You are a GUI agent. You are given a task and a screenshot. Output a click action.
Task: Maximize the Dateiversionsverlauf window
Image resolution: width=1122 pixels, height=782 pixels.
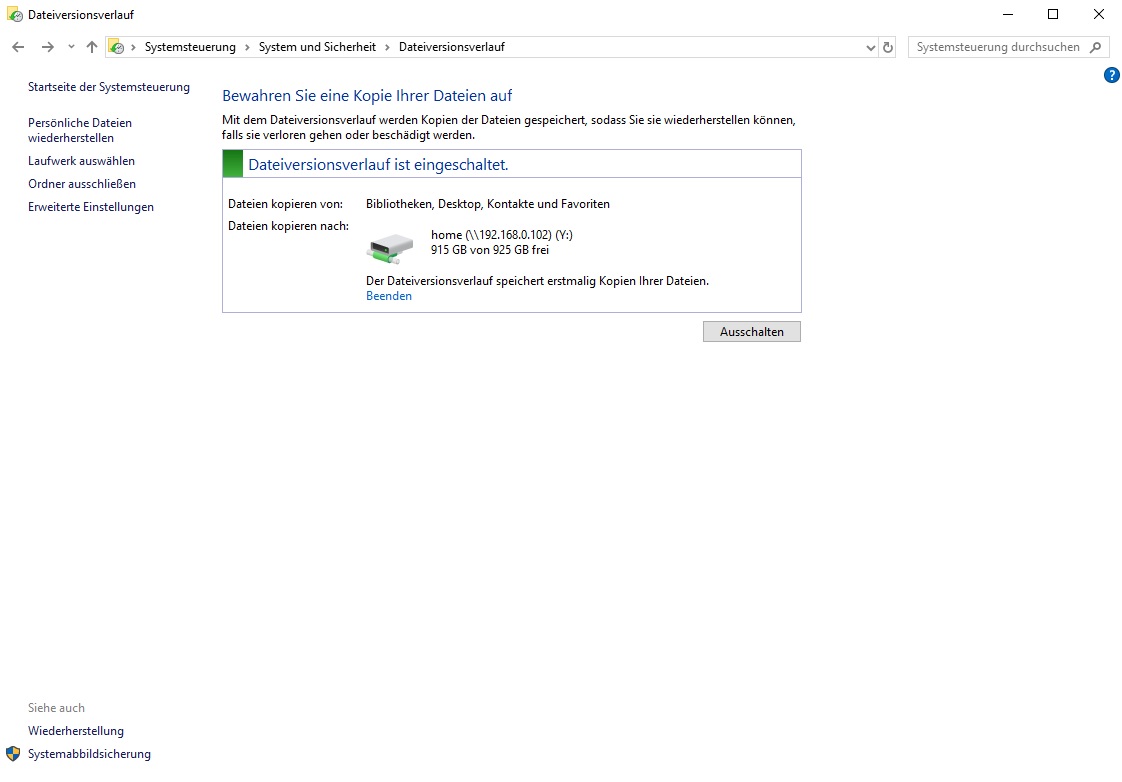click(x=1053, y=14)
